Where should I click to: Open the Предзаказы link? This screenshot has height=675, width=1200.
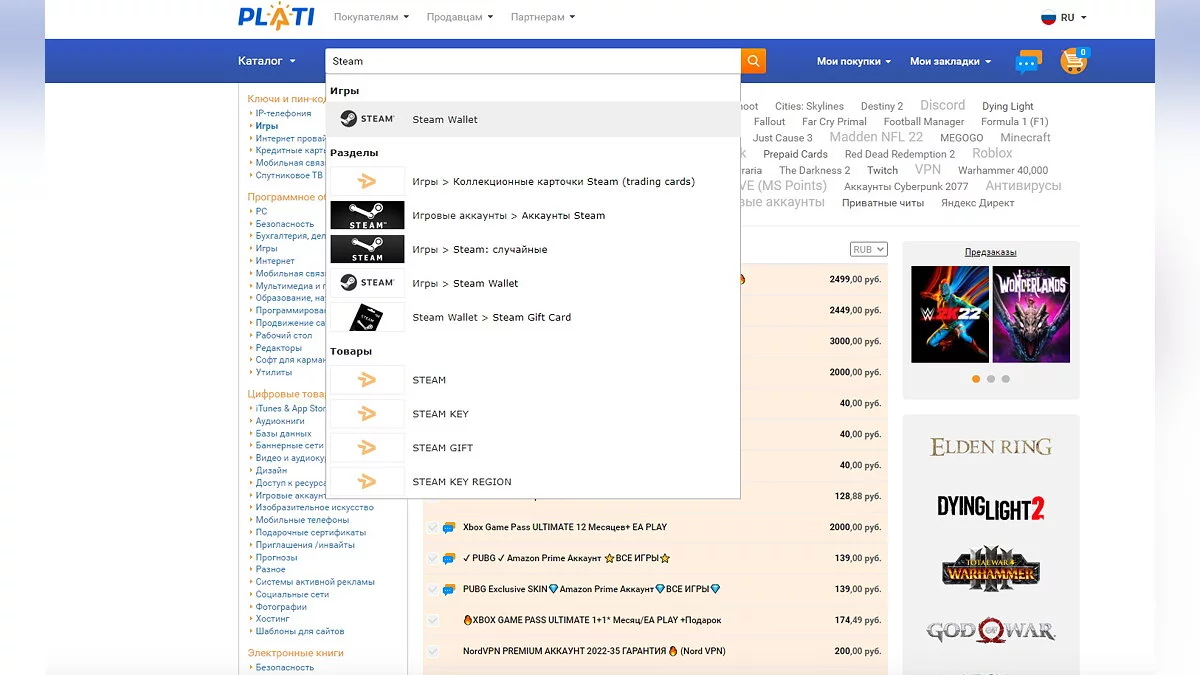(x=990, y=252)
